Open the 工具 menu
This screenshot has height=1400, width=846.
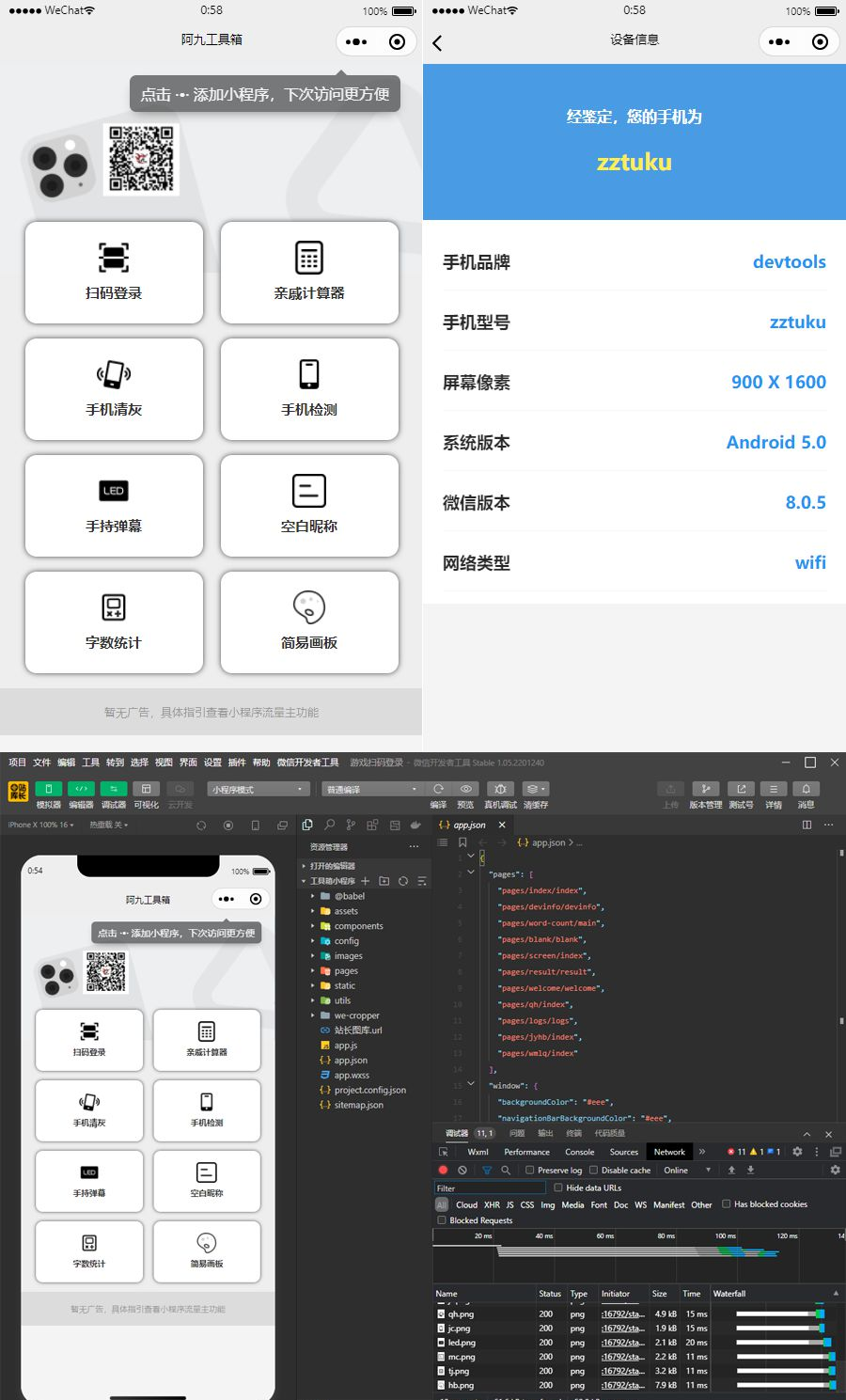90,763
